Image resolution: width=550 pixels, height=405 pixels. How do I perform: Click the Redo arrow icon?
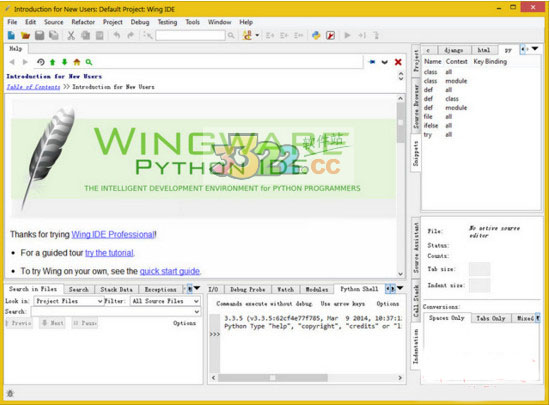130,35
